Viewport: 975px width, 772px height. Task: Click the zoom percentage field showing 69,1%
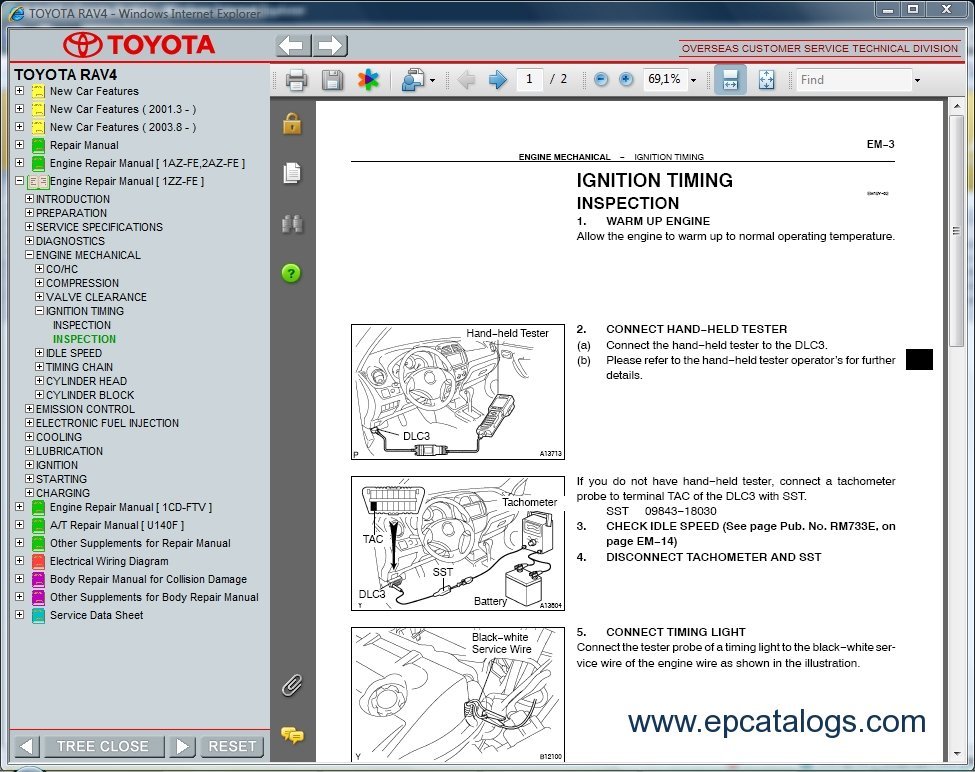point(664,80)
